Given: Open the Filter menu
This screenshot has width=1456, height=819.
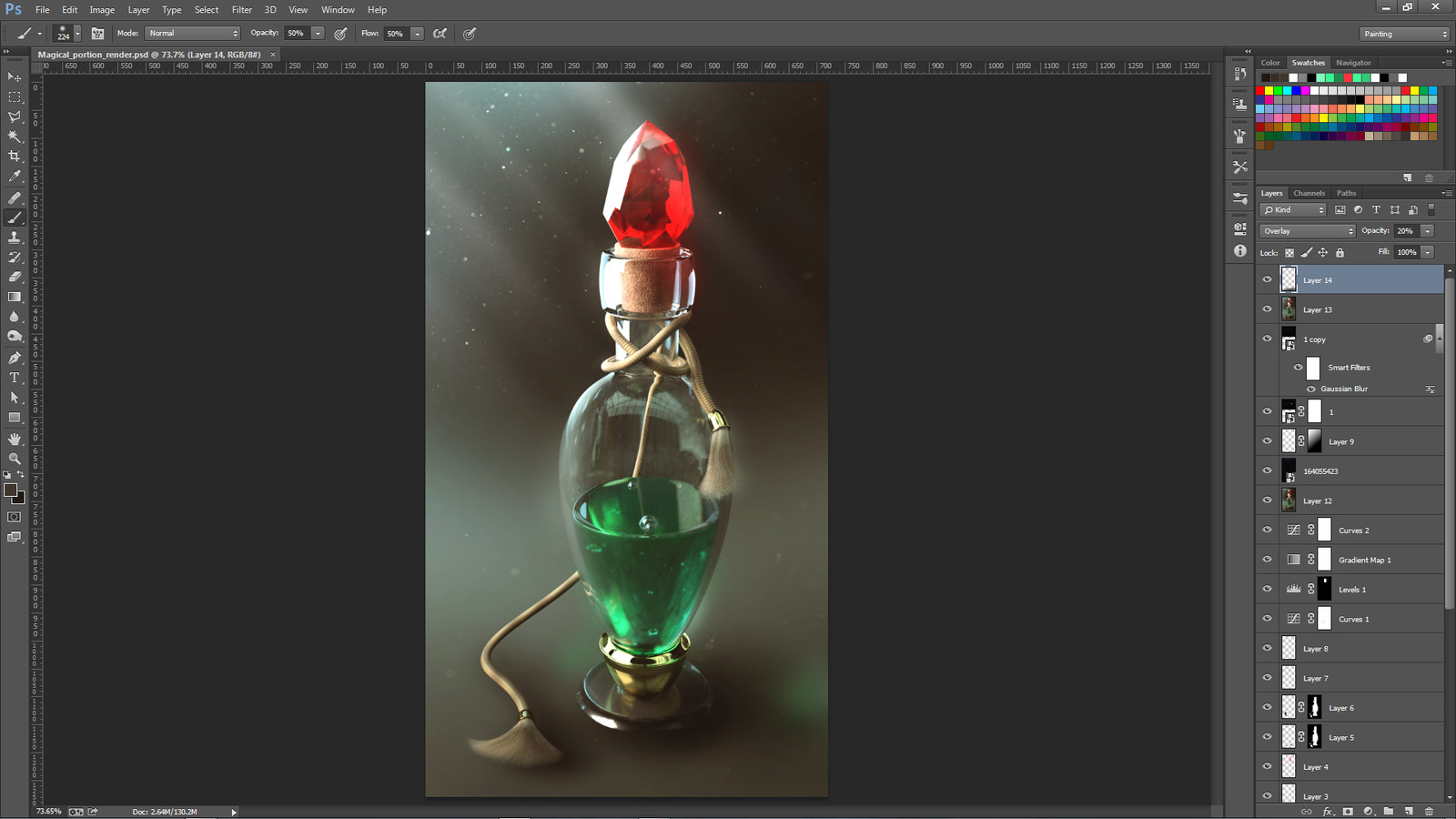Looking at the screenshot, I should (241, 10).
